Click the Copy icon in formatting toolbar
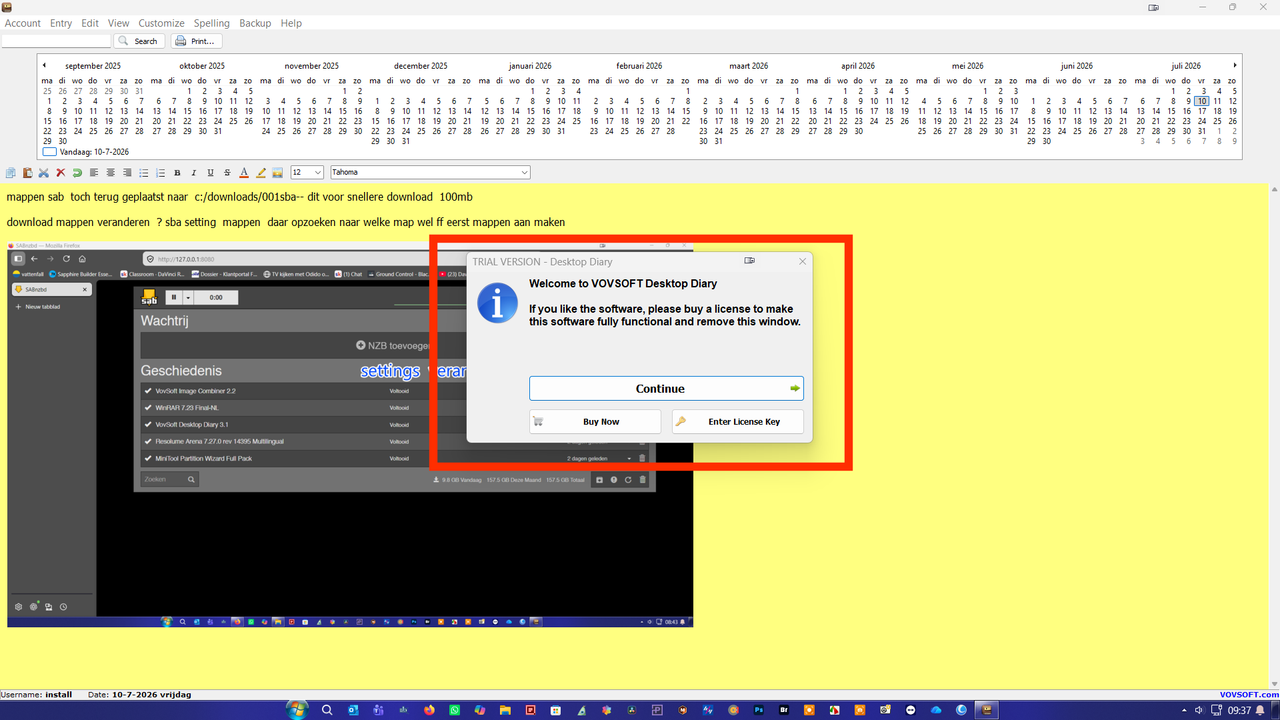 tap(11, 173)
